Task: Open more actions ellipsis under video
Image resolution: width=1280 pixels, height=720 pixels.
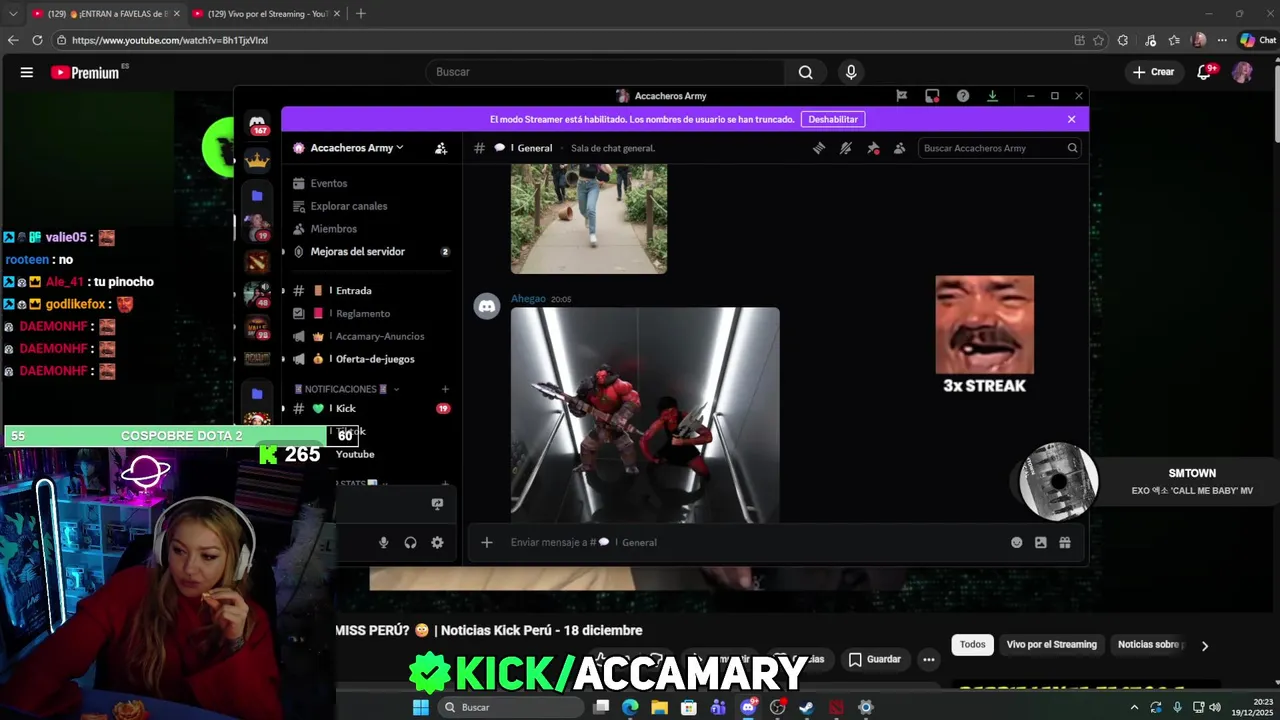Action: click(x=929, y=659)
